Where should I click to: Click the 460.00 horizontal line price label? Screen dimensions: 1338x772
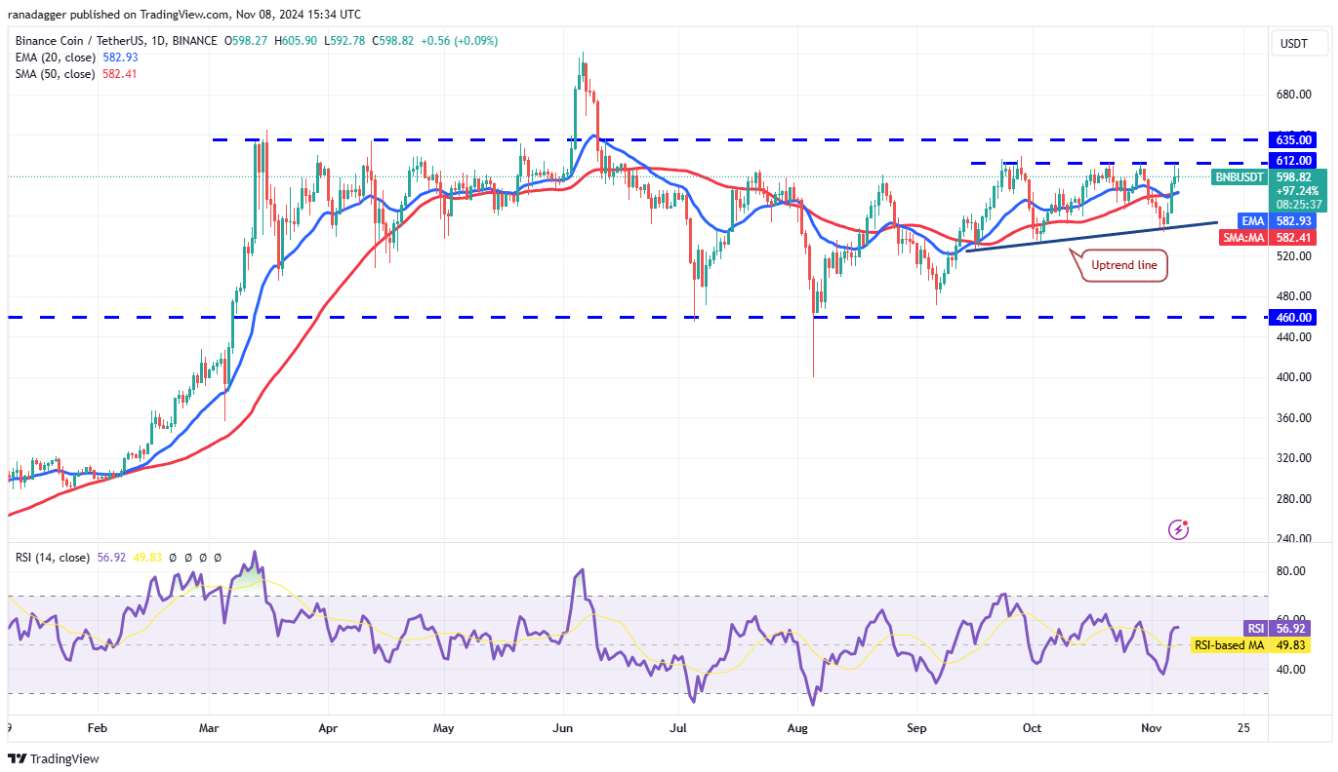1291,317
